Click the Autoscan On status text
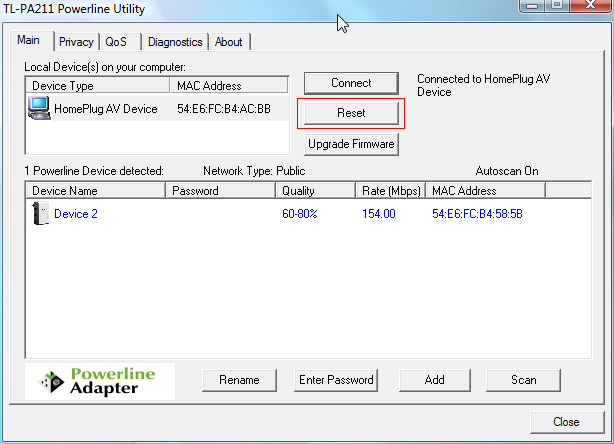 point(507,171)
